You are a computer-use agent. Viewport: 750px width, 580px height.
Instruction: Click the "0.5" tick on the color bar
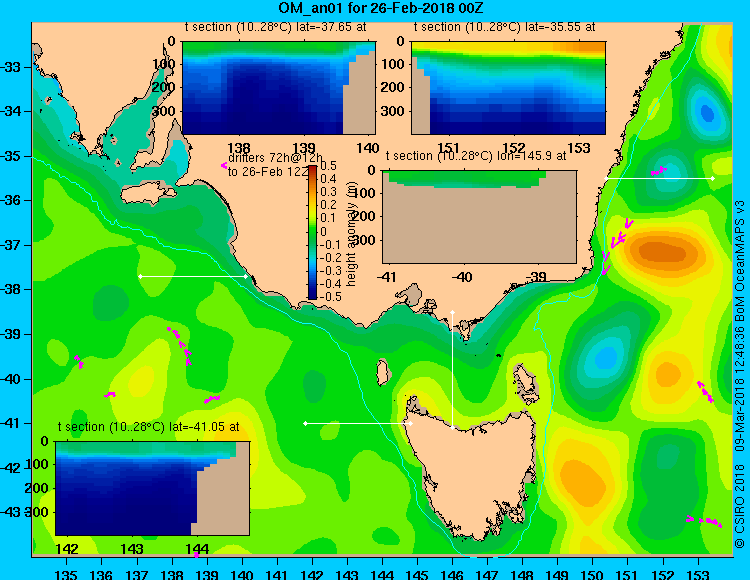tap(329, 166)
